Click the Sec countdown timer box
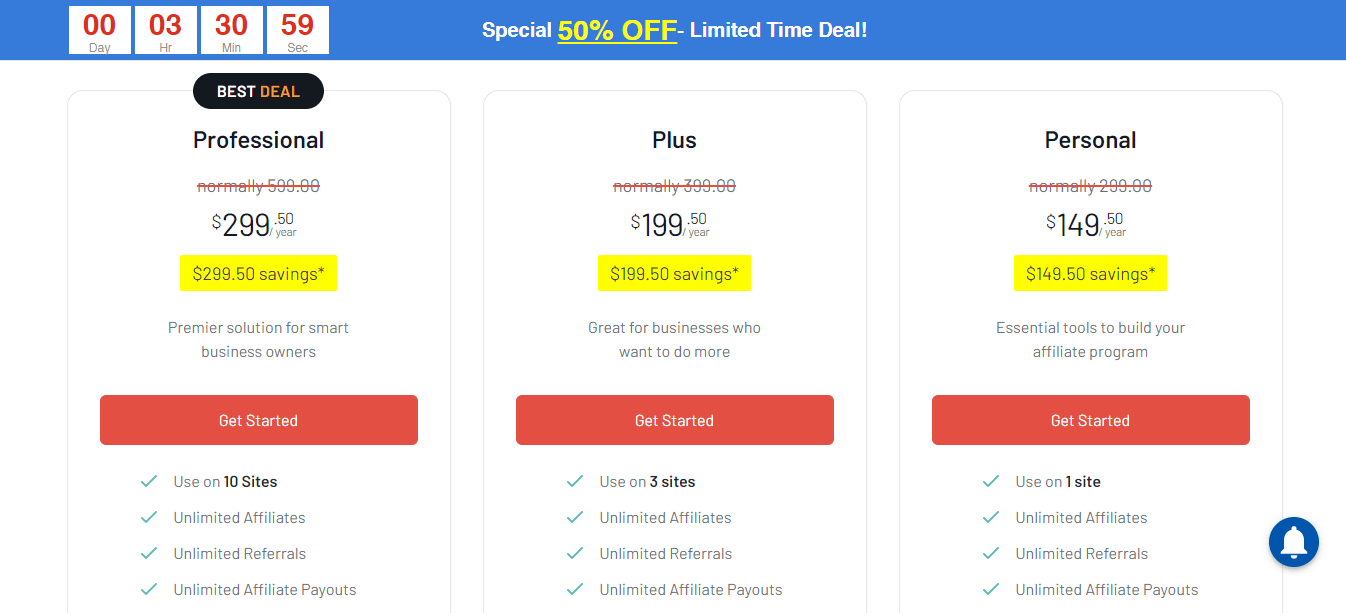 pyautogui.click(x=297, y=29)
